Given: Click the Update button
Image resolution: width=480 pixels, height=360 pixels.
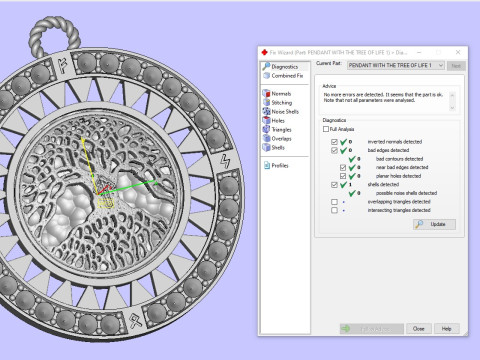Looking at the screenshot, I should point(434,224).
